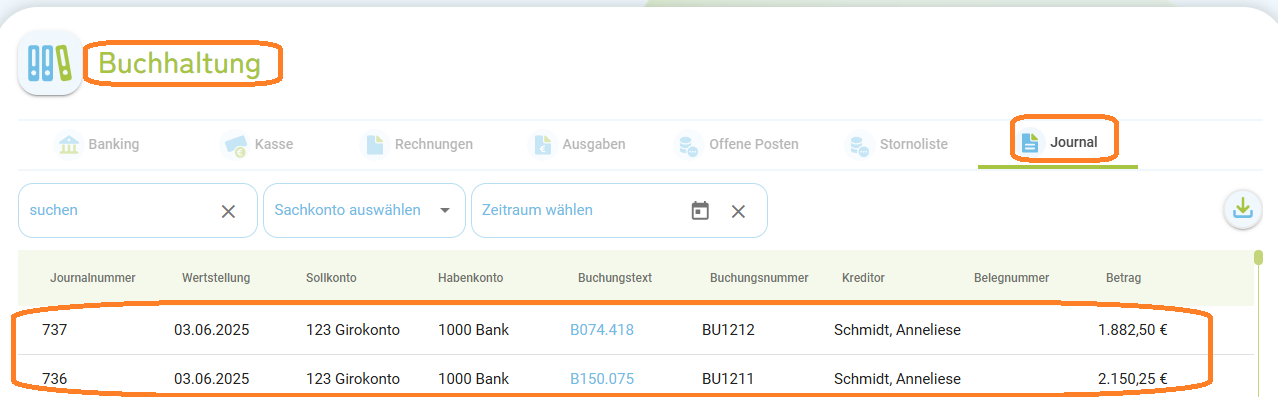Sort by Betrag column header
This screenshot has width=1278, height=397.
click(x=1123, y=278)
